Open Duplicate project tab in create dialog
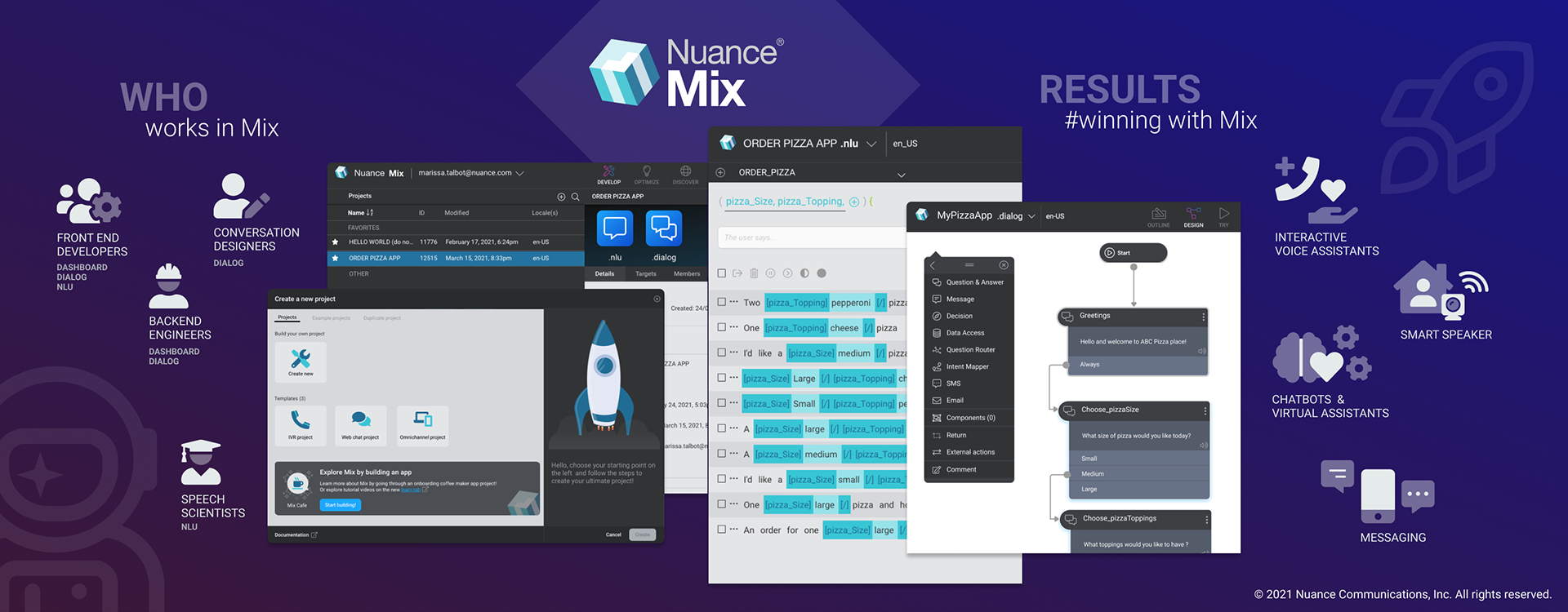Viewport: 1568px width, 612px height. pos(382,318)
